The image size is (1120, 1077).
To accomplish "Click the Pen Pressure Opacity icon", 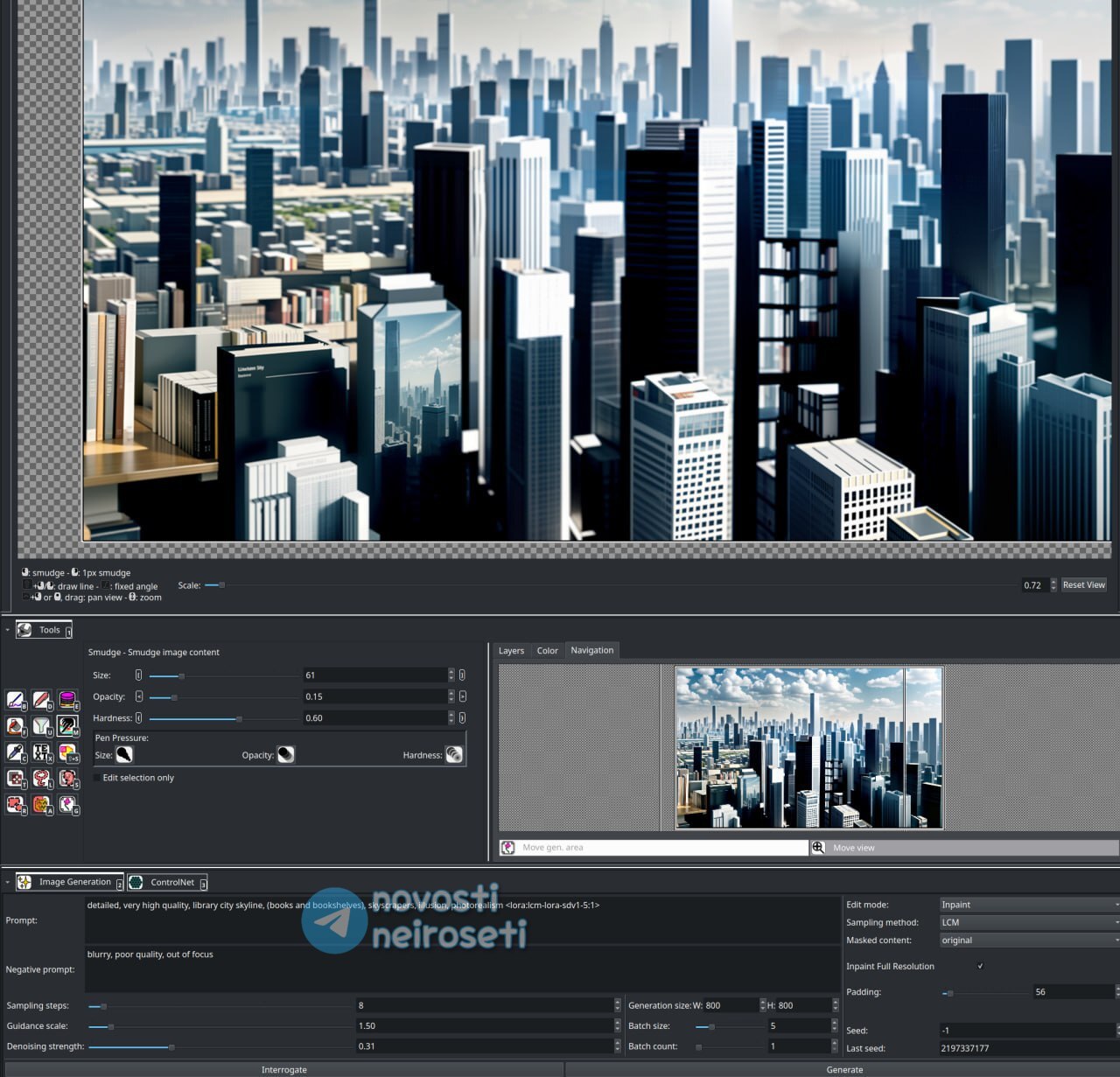I will pos(286,755).
